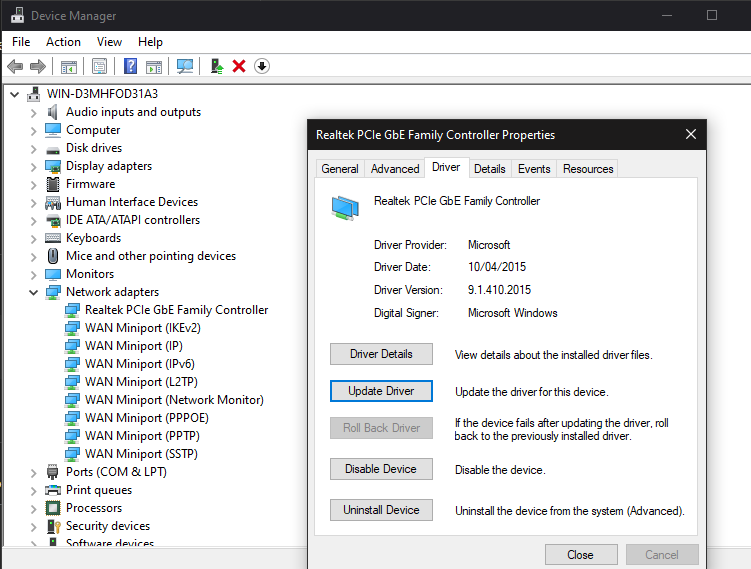
Task: Click Update device driver toolbar icon
Action: tap(217, 66)
